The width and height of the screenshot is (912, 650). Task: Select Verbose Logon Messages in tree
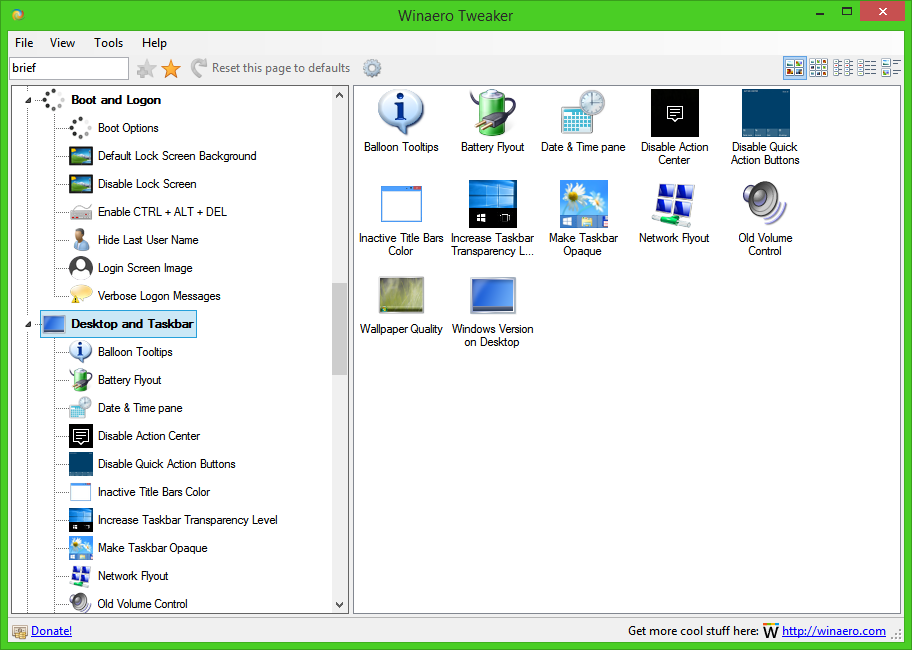(159, 296)
